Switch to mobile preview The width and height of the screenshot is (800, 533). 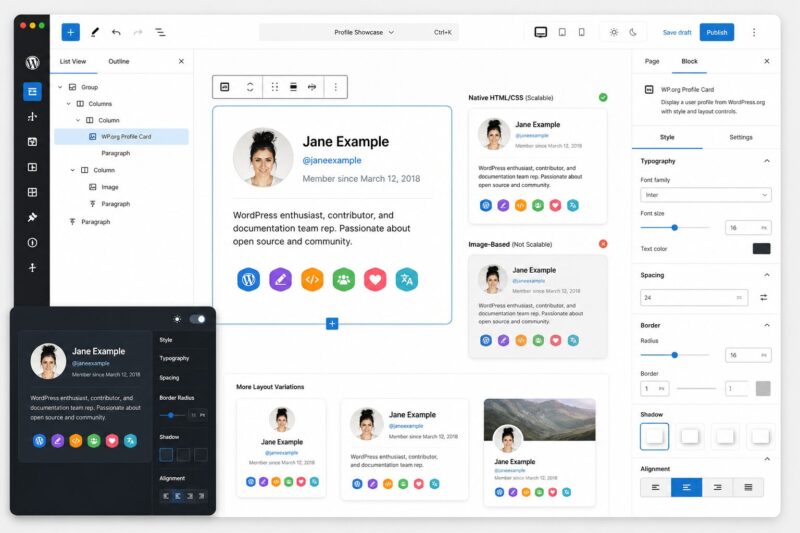click(x=582, y=32)
